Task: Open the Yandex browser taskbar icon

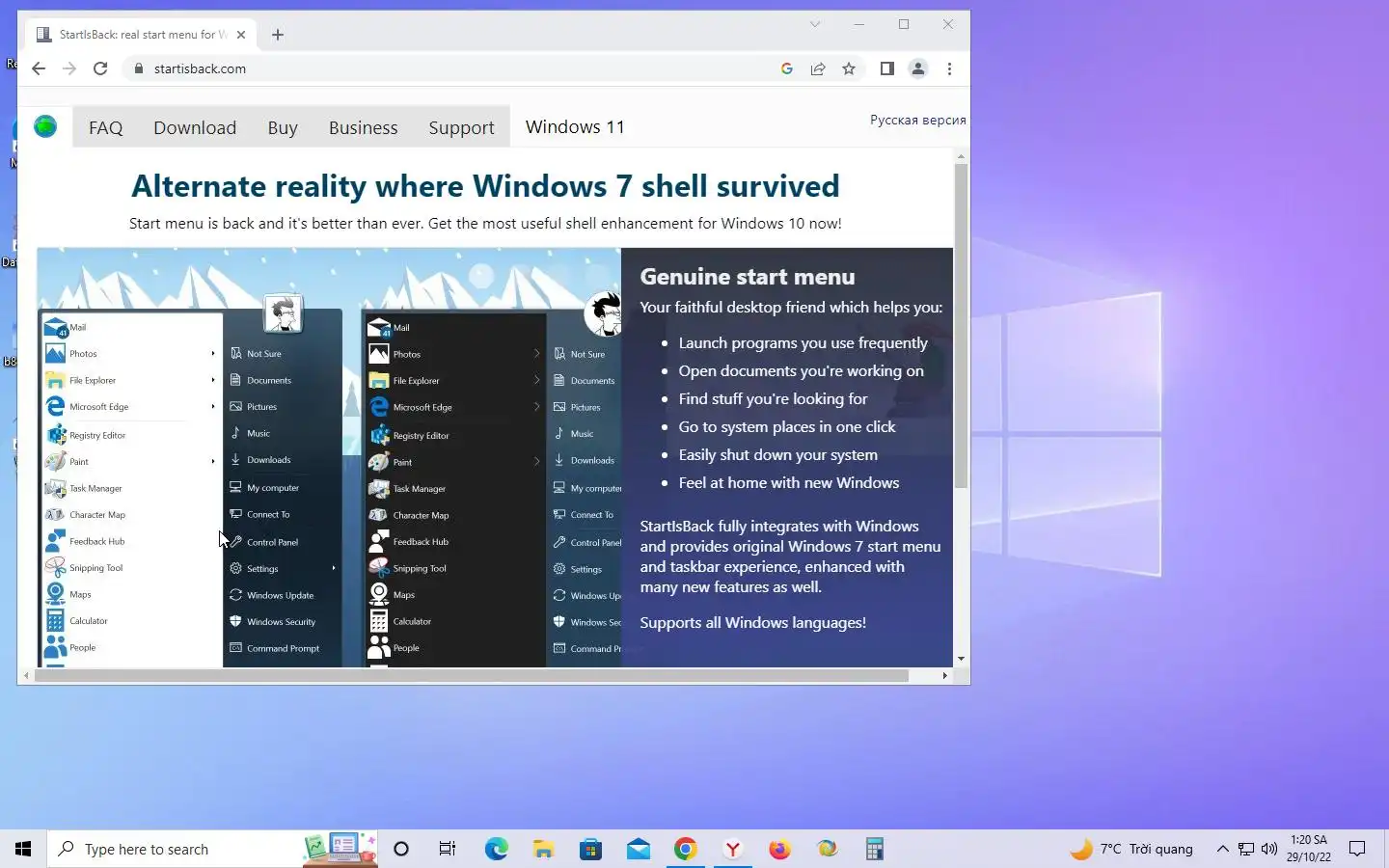Action: pyautogui.click(x=733, y=849)
